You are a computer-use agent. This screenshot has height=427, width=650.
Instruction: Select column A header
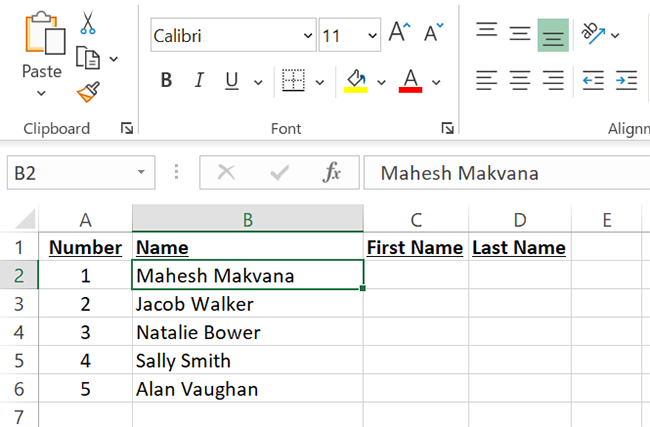[x=85, y=219]
